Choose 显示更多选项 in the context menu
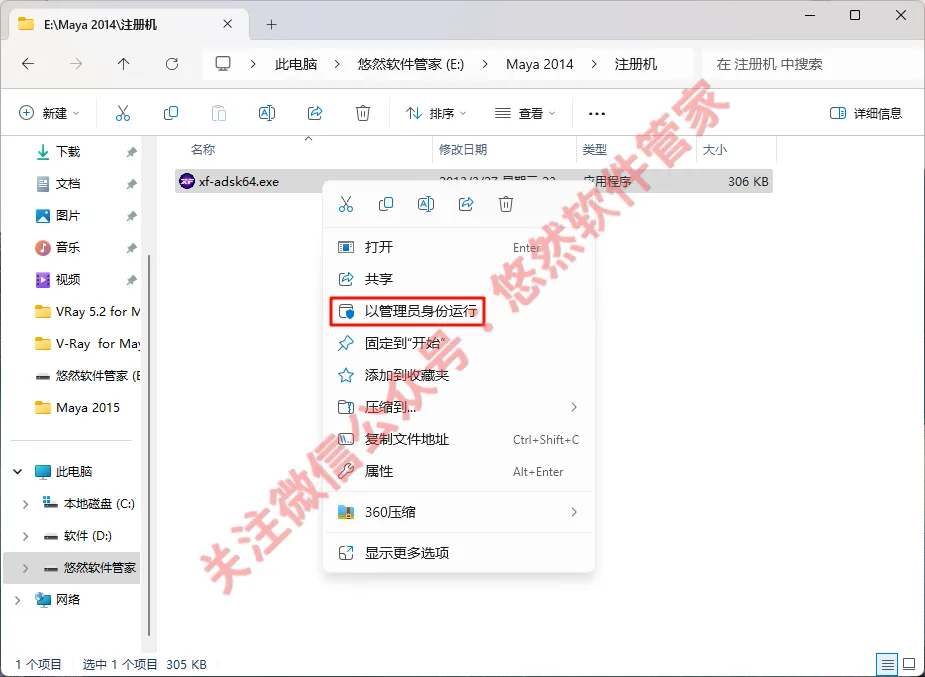 coord(459,553)
